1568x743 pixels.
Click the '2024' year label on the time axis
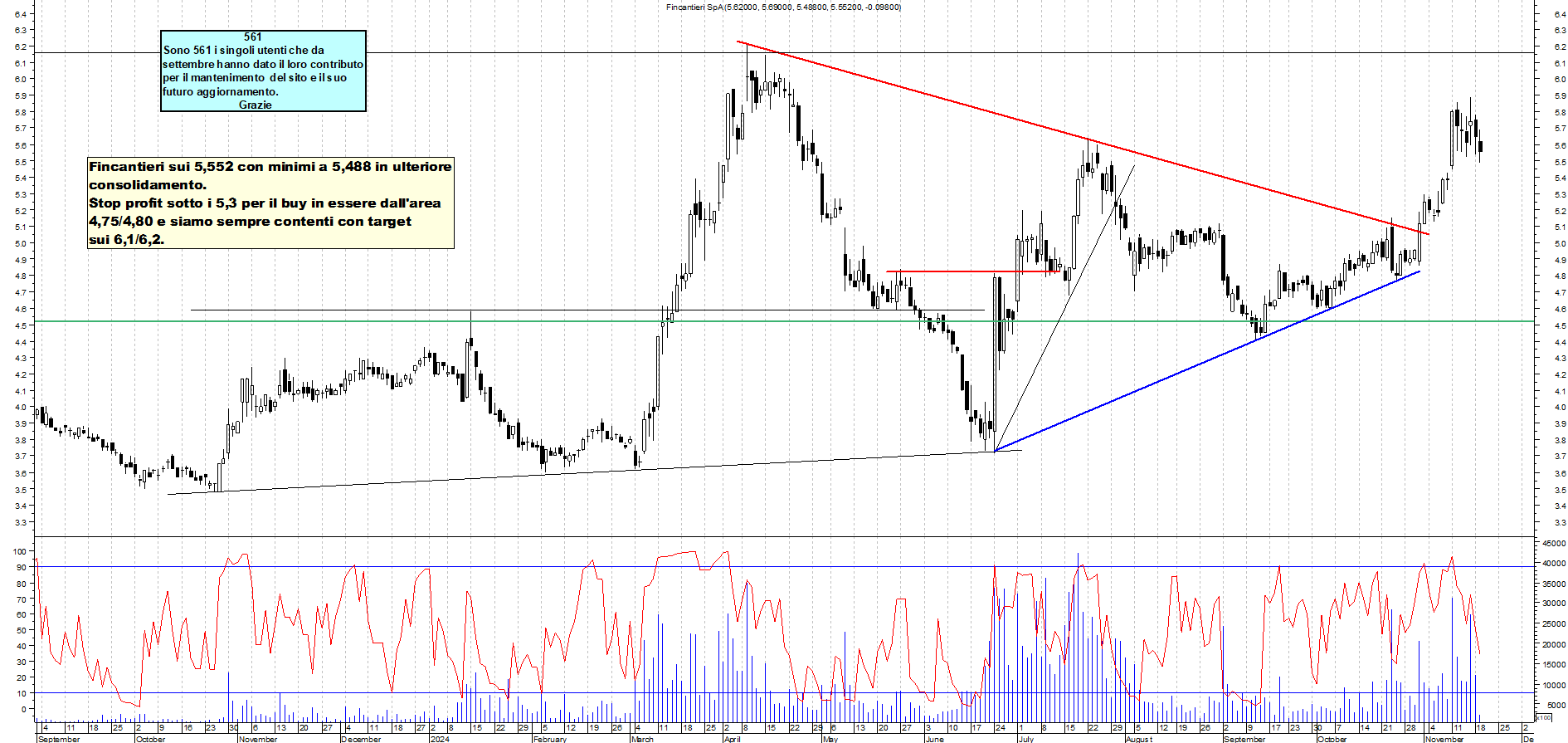(x=440, y=739)
